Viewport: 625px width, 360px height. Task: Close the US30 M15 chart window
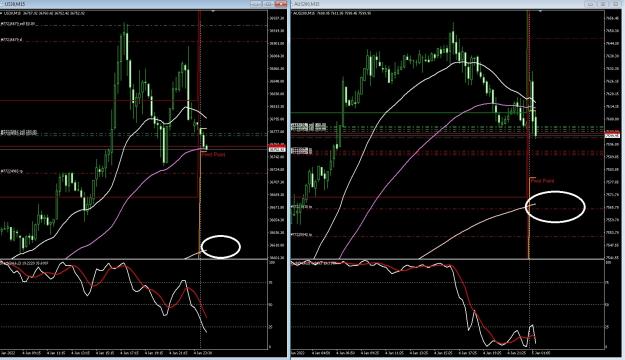pos(281,4)
